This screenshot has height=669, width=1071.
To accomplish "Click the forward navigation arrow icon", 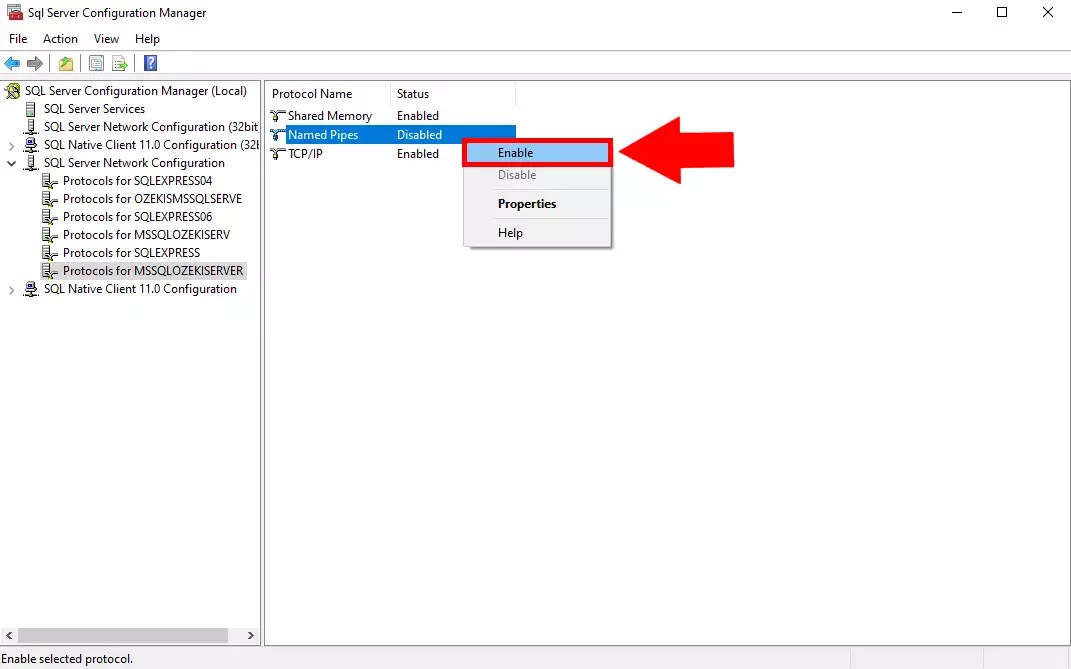I will pos(34,63).
